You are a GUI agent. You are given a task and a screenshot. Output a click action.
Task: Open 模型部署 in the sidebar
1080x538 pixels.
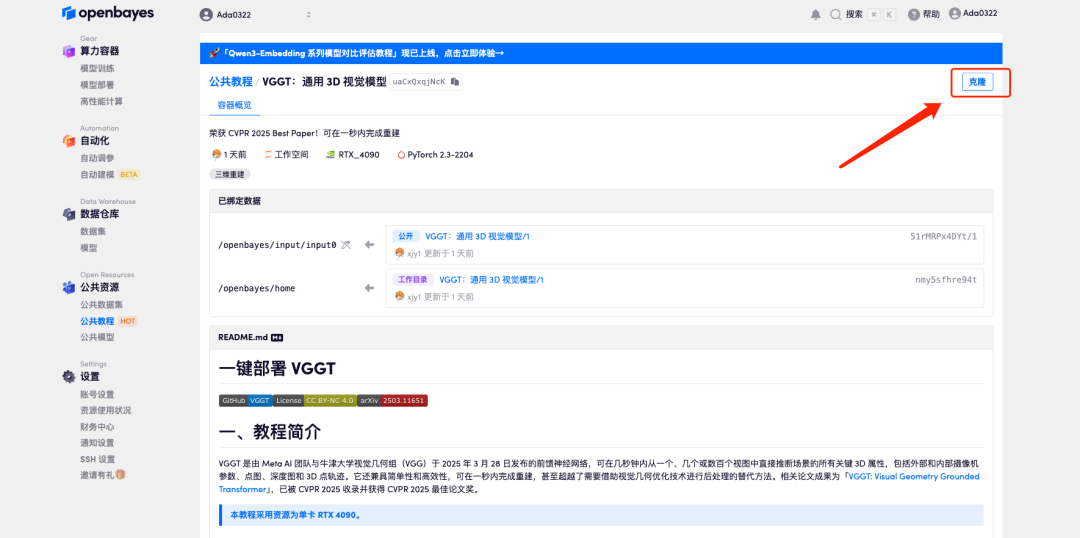[x=97, y=85]
